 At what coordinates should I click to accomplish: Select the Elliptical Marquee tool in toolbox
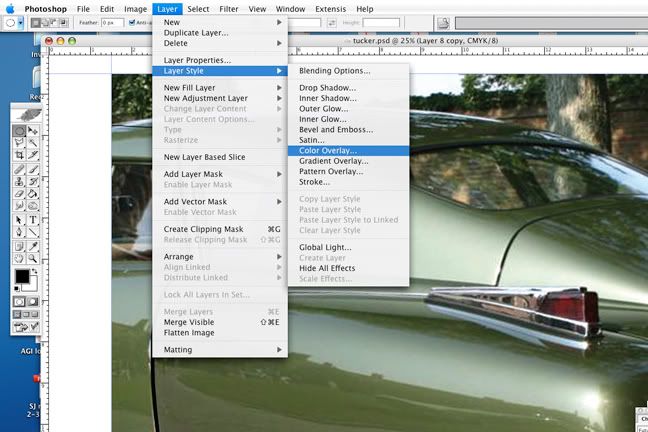point(19,131)
